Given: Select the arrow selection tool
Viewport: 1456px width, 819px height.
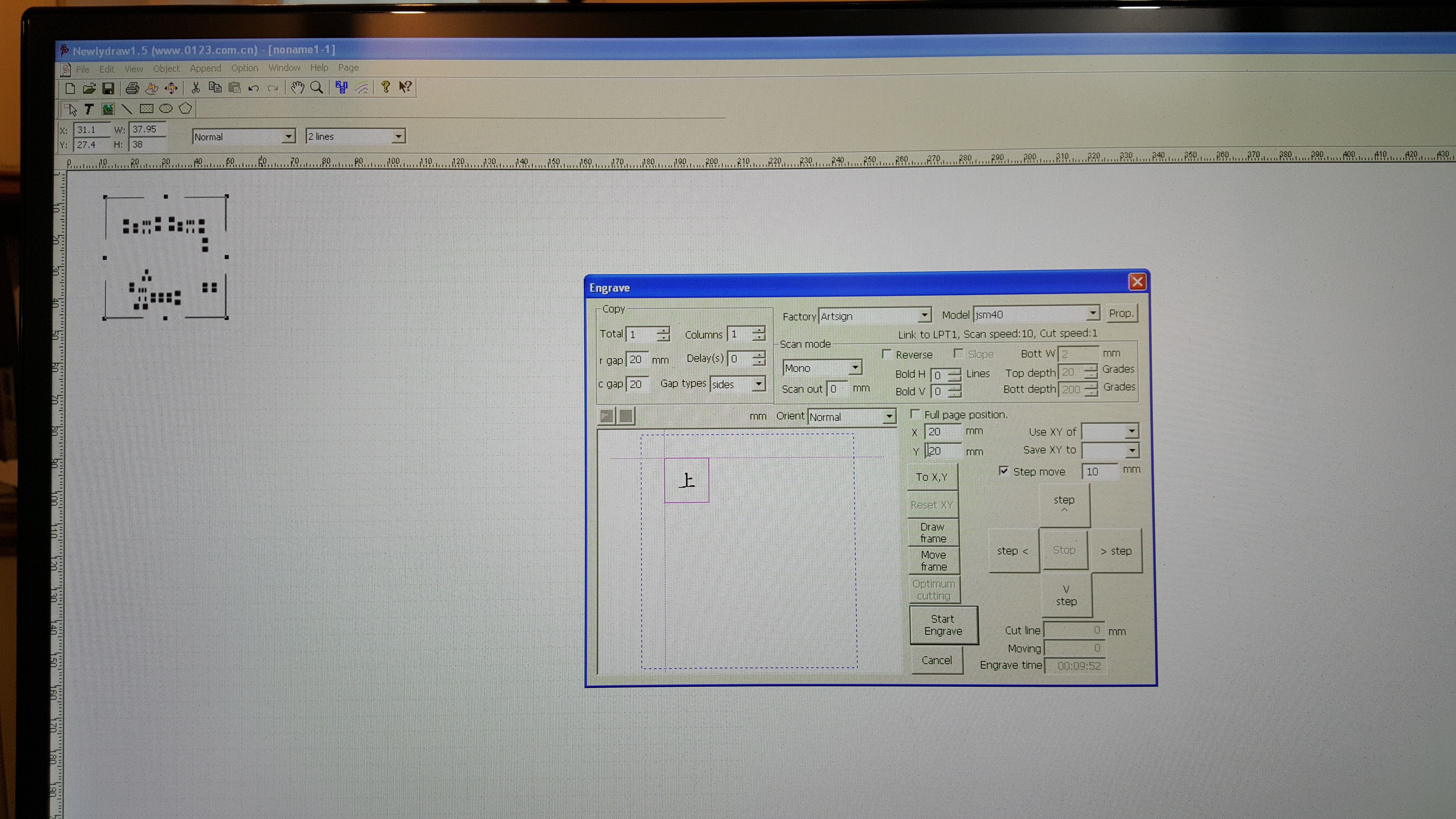Looking at the screenshot, I should [71, 110].
